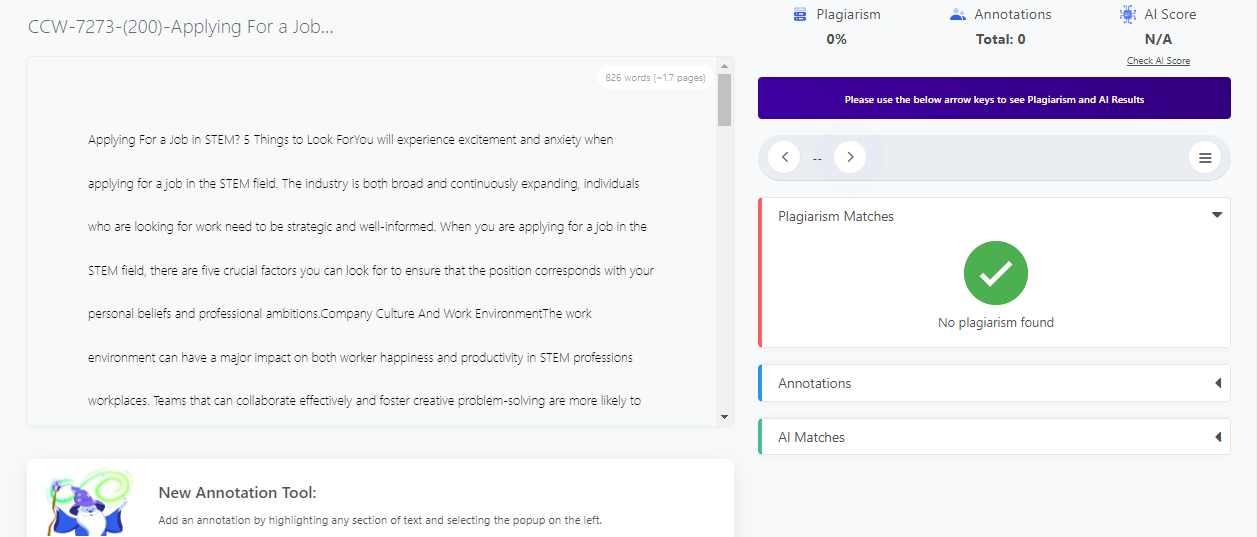This screenshot has height=537, width=1257.
Task: Go to previous result arrow
Action: click(785, 157)
